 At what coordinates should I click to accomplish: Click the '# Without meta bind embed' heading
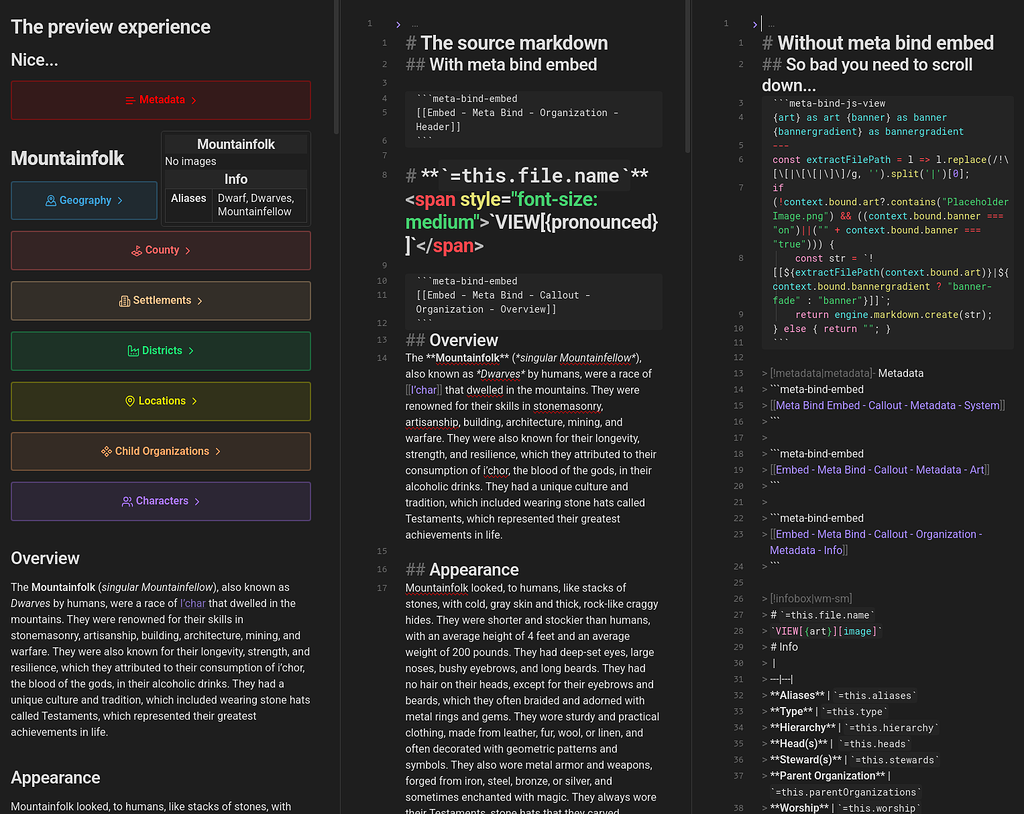pos(878,43)
